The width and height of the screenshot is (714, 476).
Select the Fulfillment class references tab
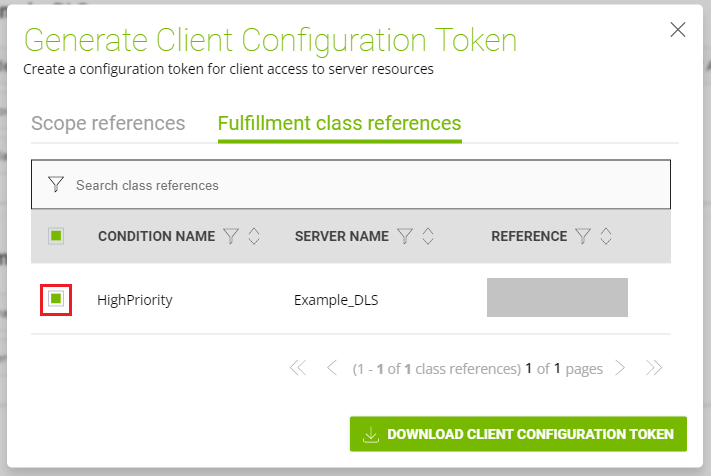point(339,123)
